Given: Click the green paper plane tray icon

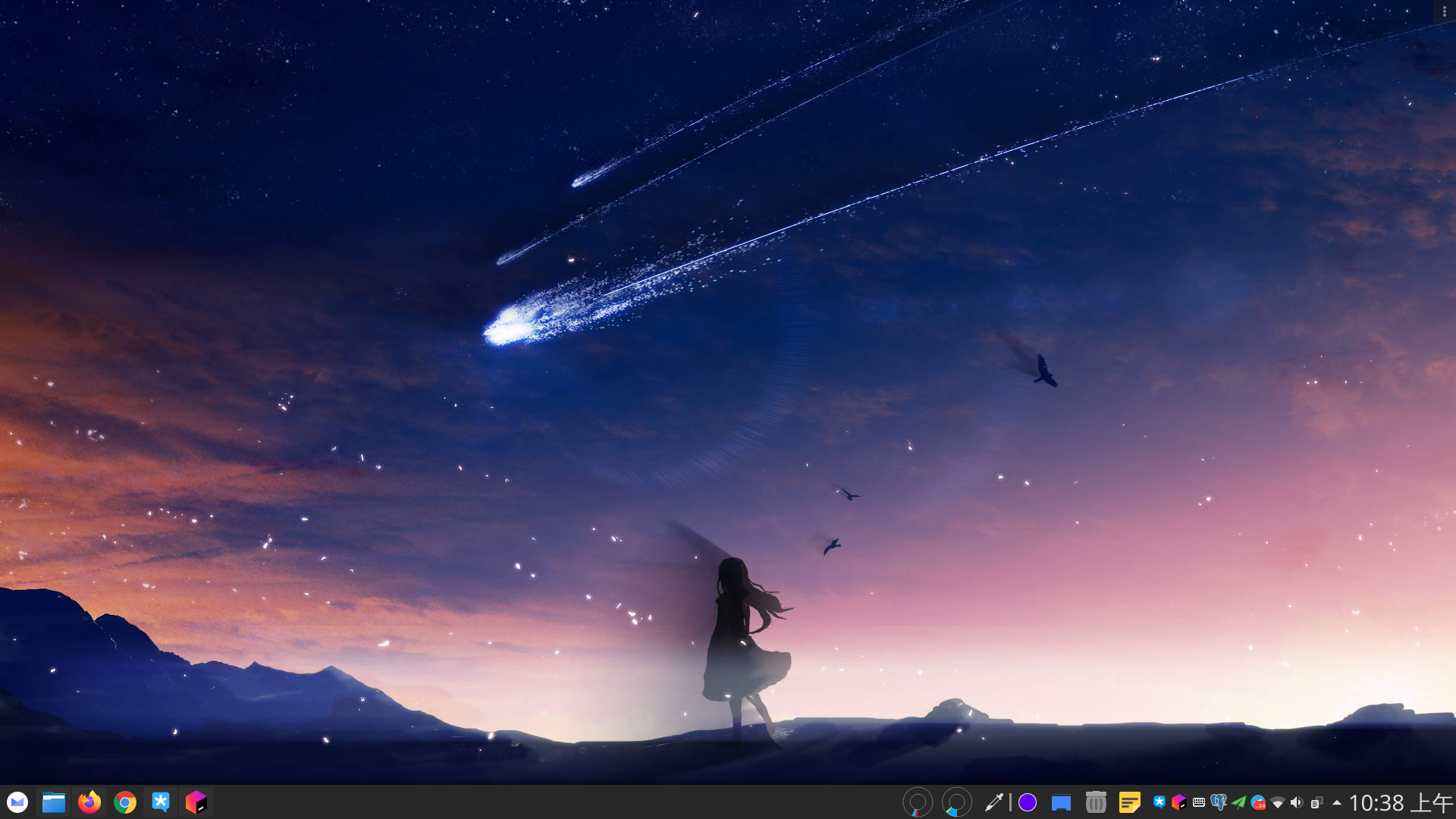Looking at the screenshot, I should coord(1238,802).
